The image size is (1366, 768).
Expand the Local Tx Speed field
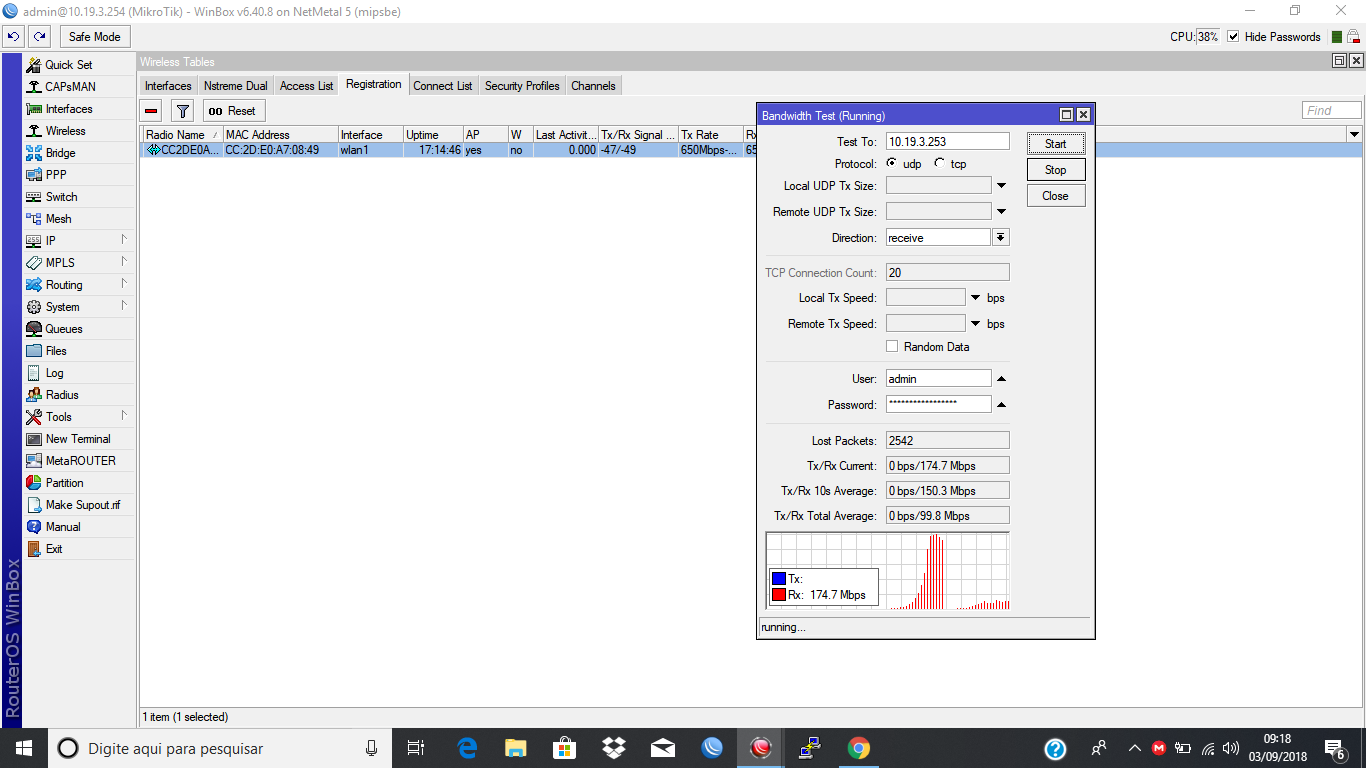976,298
